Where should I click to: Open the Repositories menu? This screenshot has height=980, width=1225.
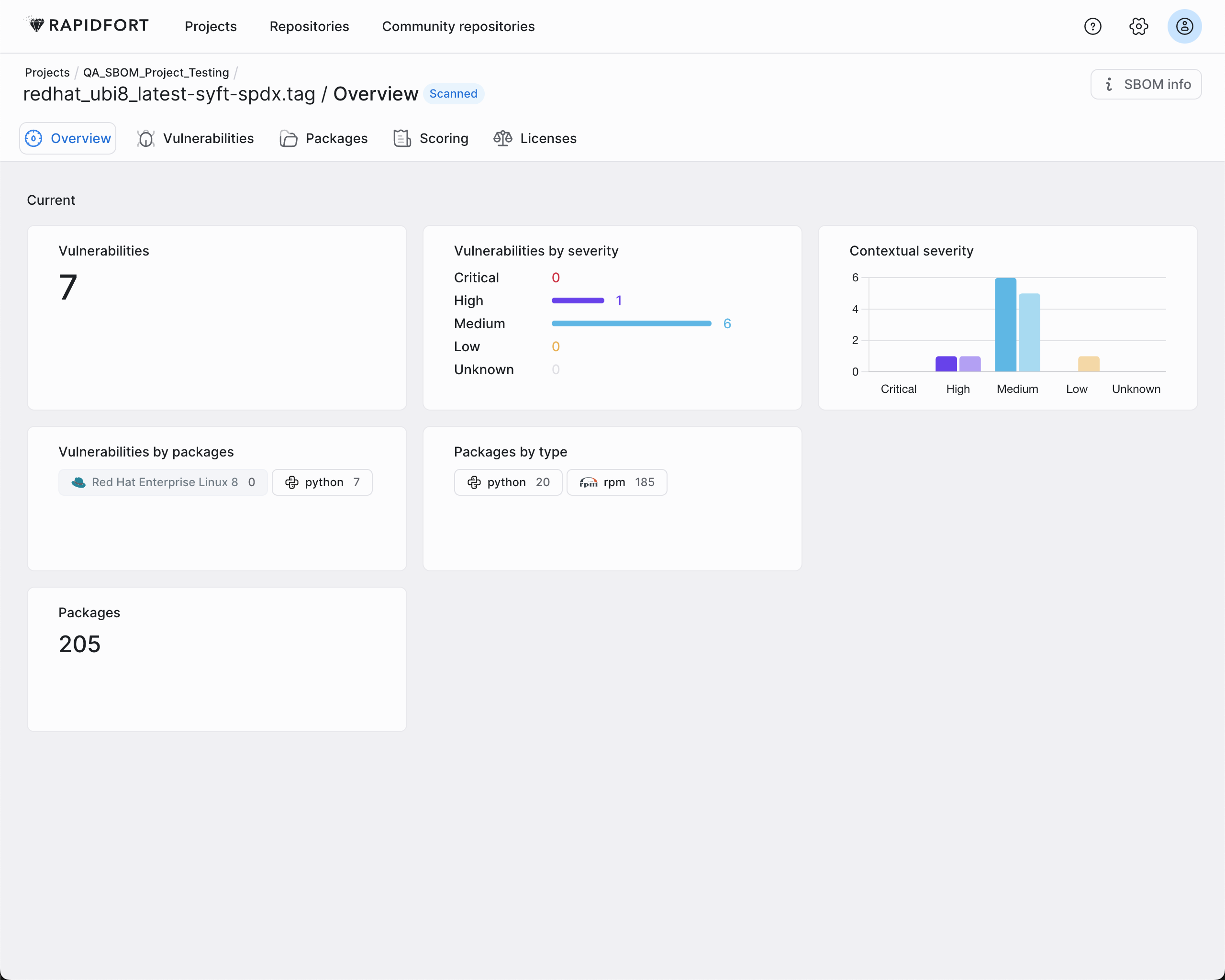point(309,26)
